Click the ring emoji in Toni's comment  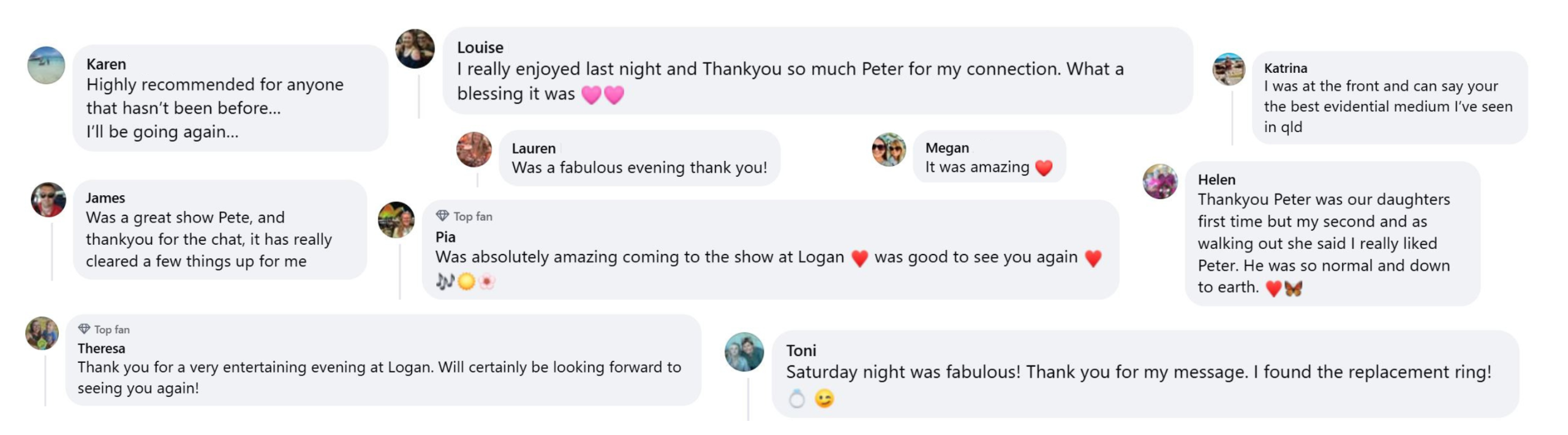tap(796, 399)
